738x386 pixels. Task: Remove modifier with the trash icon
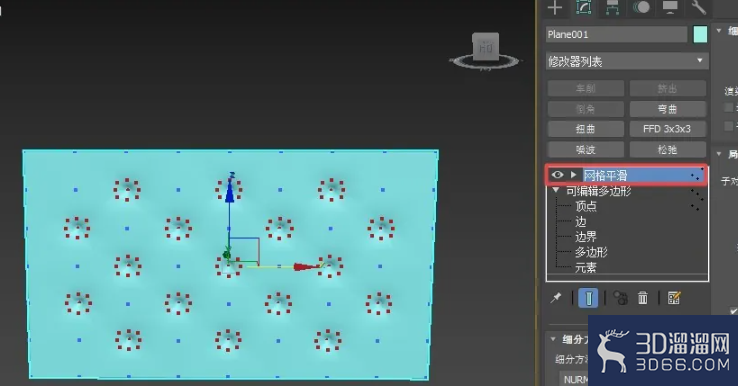click(642, 298)
